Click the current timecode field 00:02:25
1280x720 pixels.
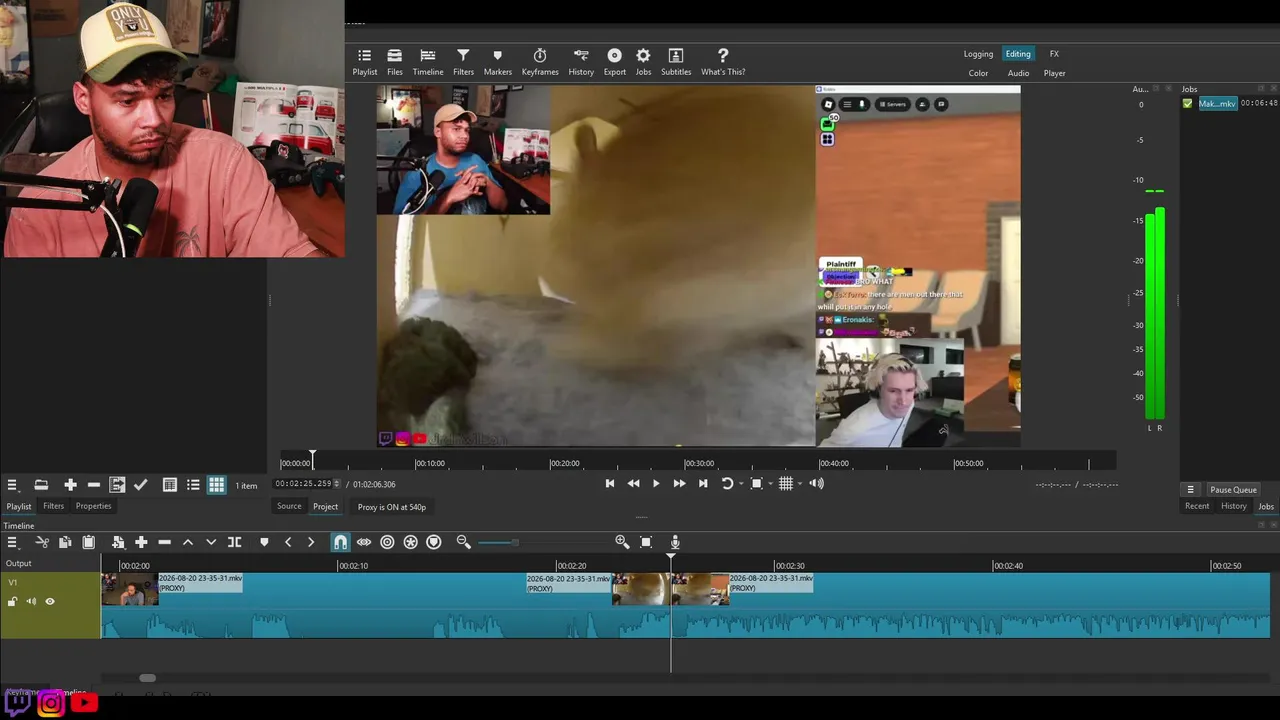(303, 484)
